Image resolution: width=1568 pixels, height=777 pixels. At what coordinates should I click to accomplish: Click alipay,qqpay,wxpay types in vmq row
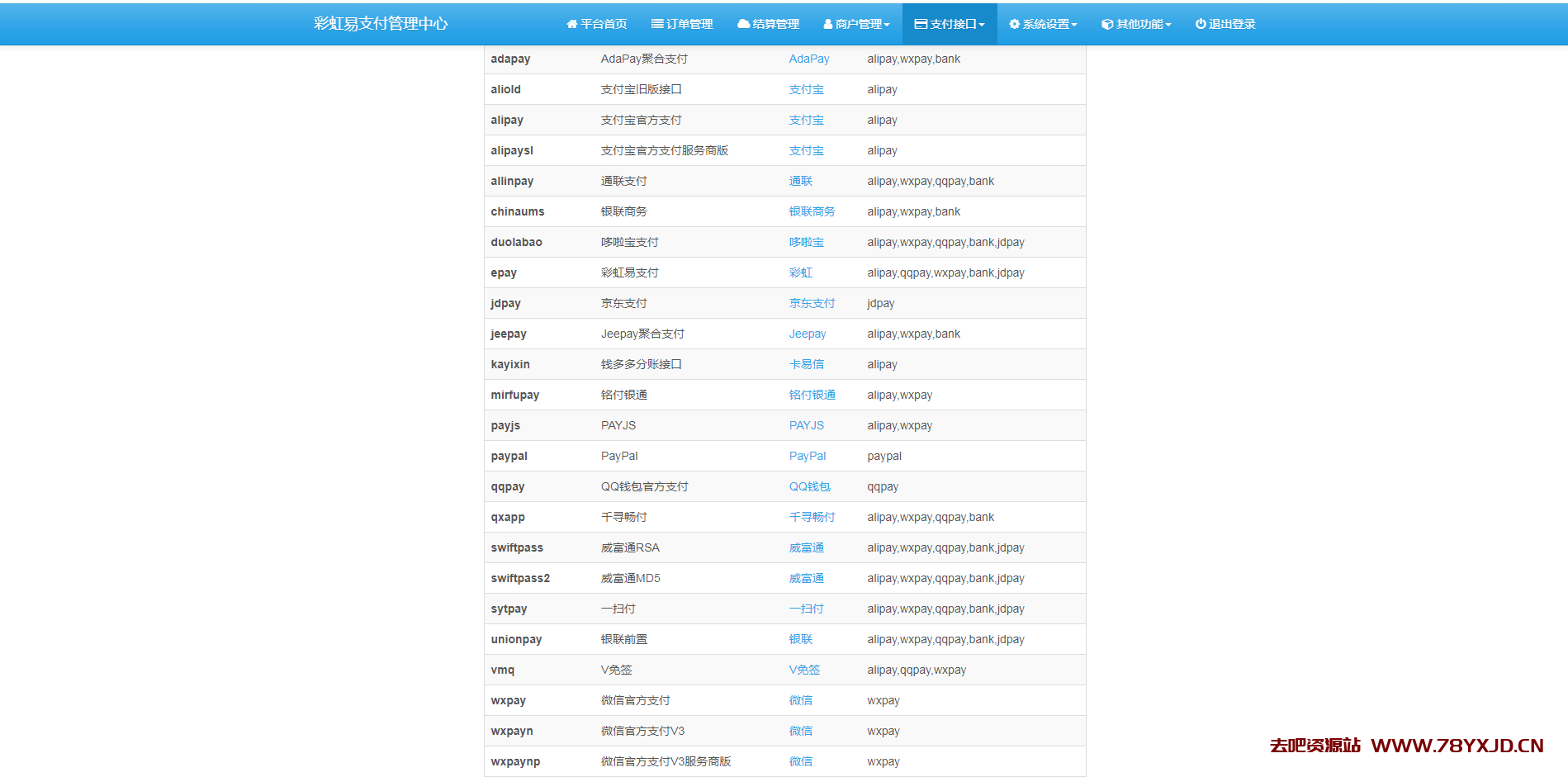pos(917,670)
